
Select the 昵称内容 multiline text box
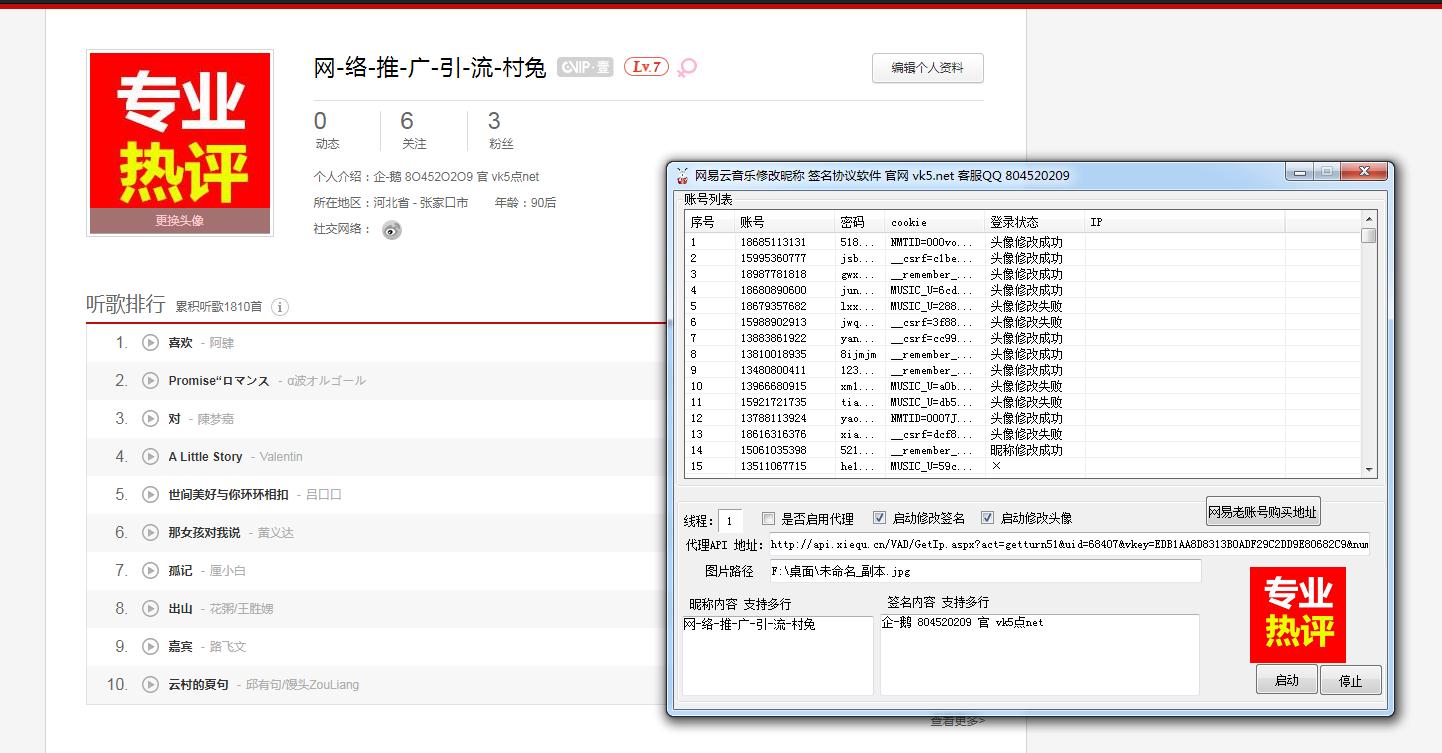[x=775, y=655]
